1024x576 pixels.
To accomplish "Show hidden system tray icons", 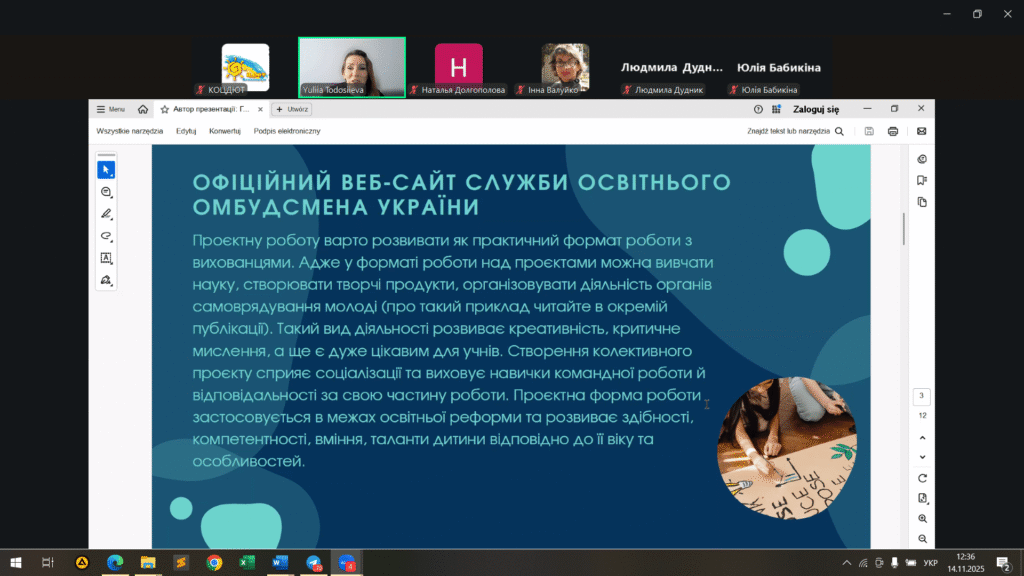I will 848,563.
